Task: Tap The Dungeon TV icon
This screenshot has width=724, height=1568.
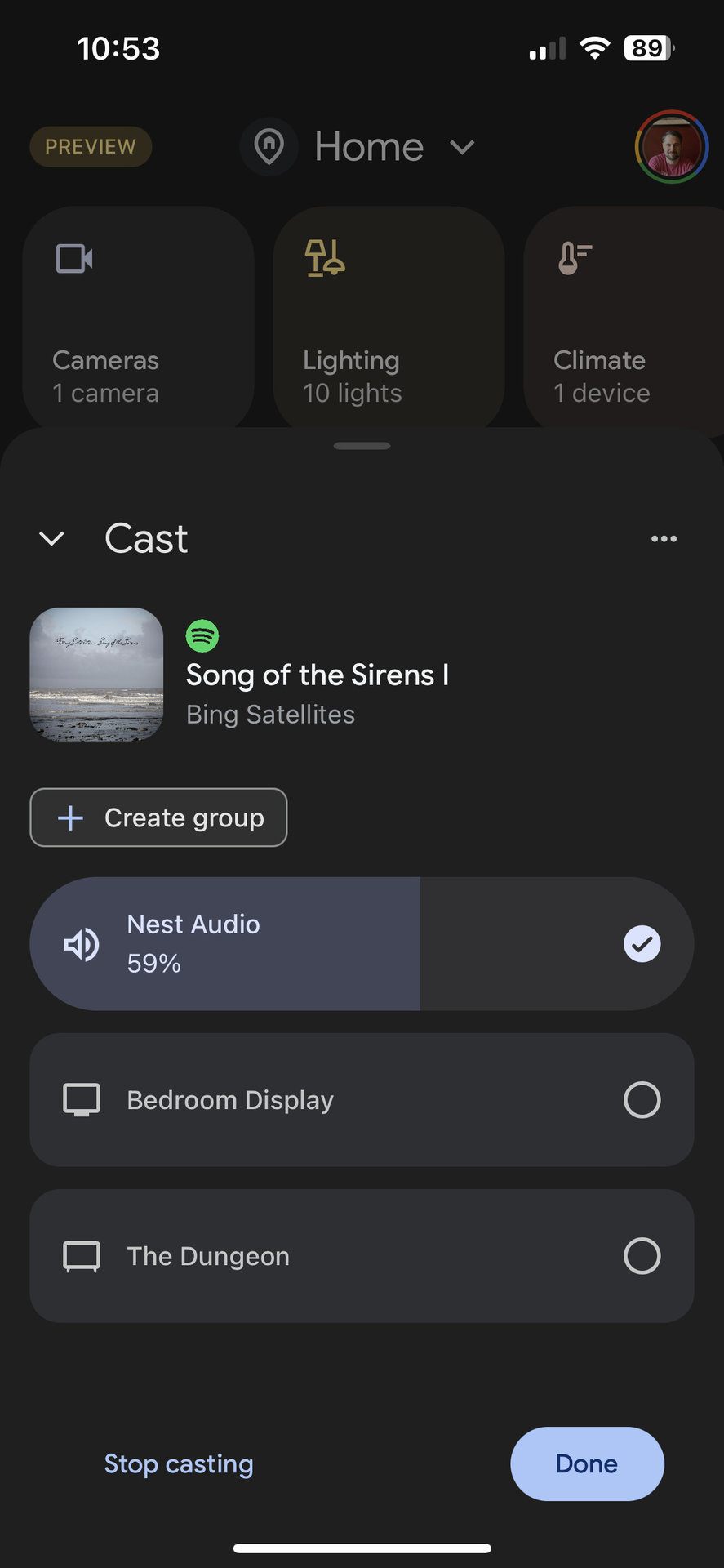Action: [82, 1256]
